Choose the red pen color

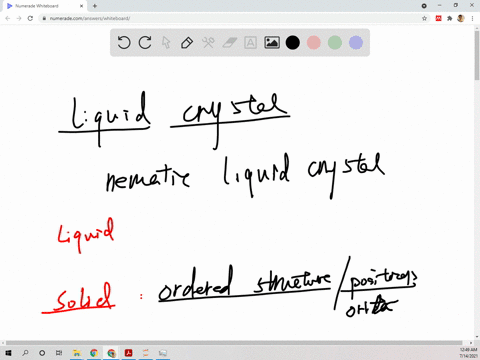pos(314,43)
